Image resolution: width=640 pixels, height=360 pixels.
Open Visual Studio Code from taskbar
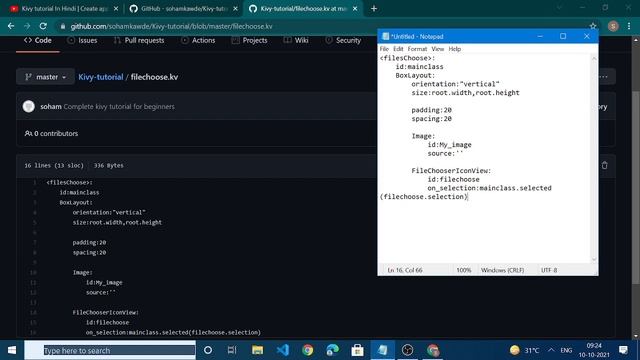(282, 350)
